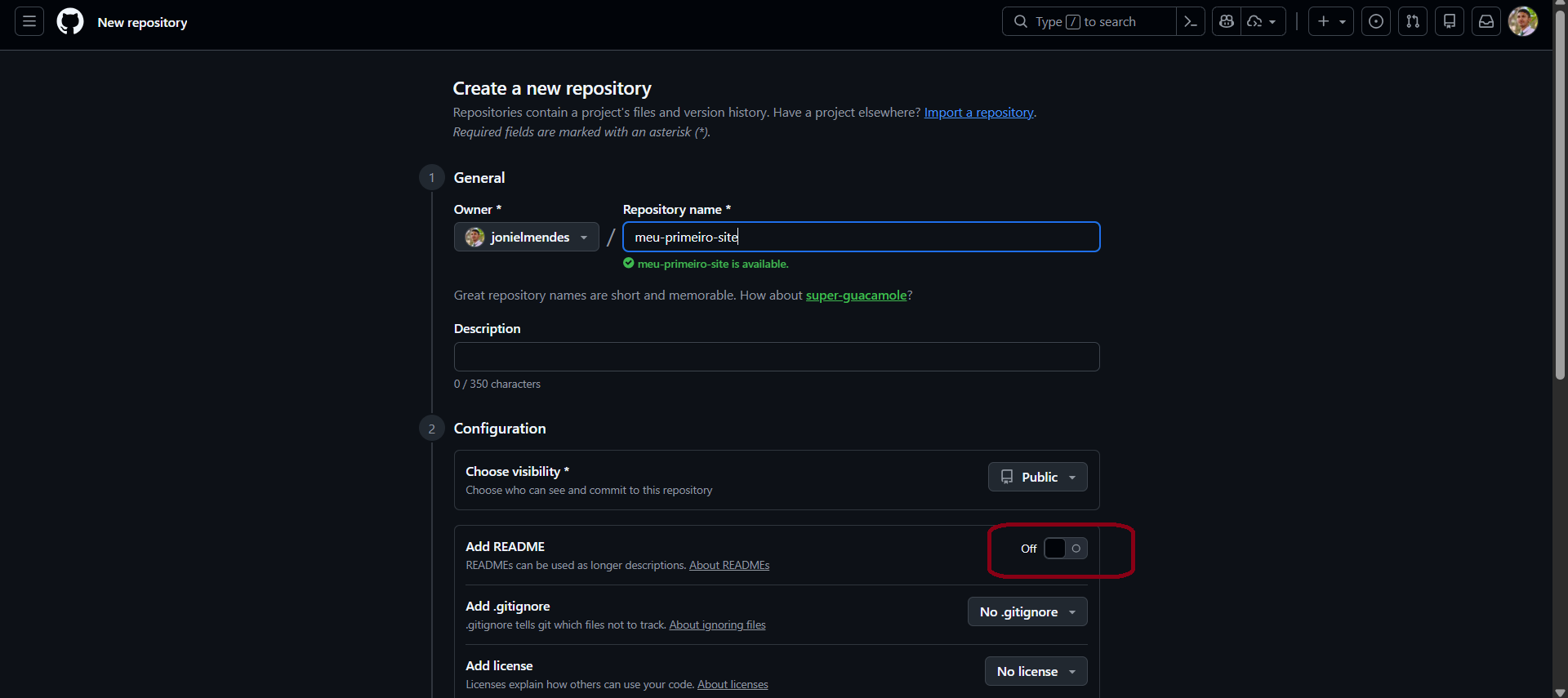Click the Add .gitignore label

pos(507,606)
